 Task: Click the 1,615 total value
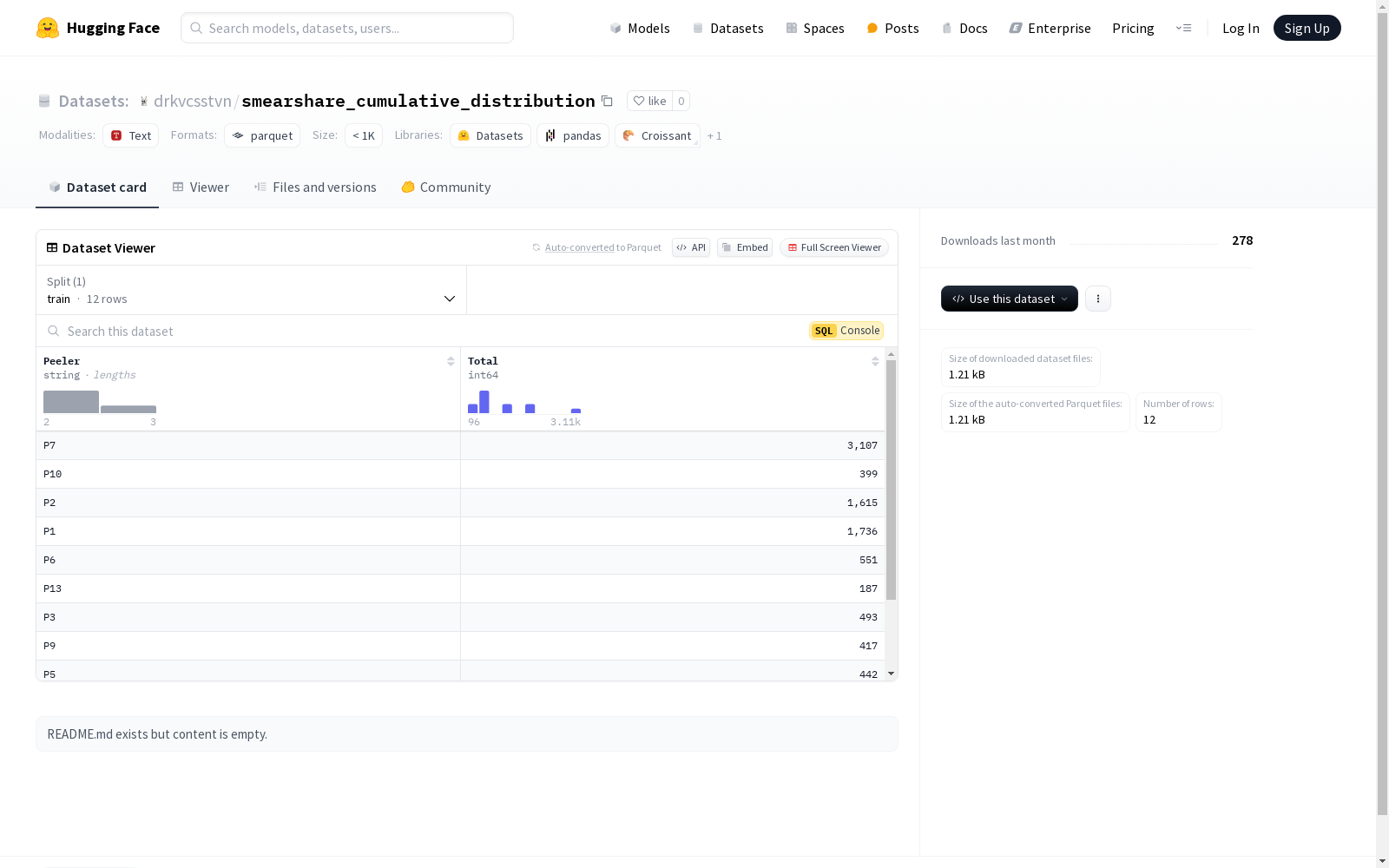pyautogui.click(x=862, y=503)
